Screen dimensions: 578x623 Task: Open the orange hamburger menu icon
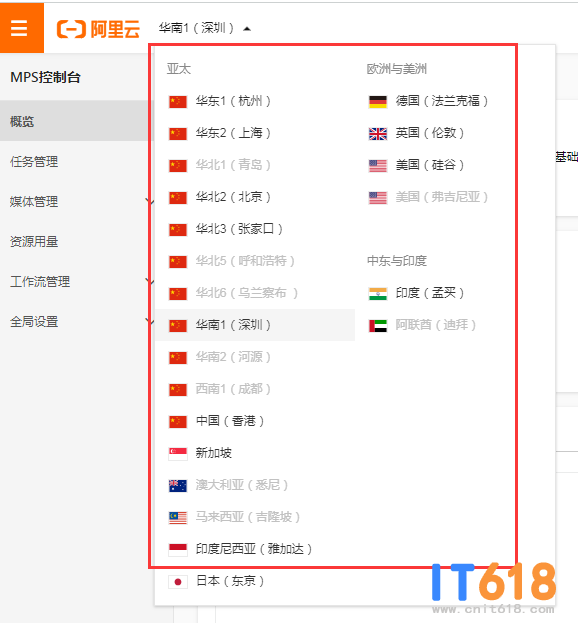click(x=19, y=28)
